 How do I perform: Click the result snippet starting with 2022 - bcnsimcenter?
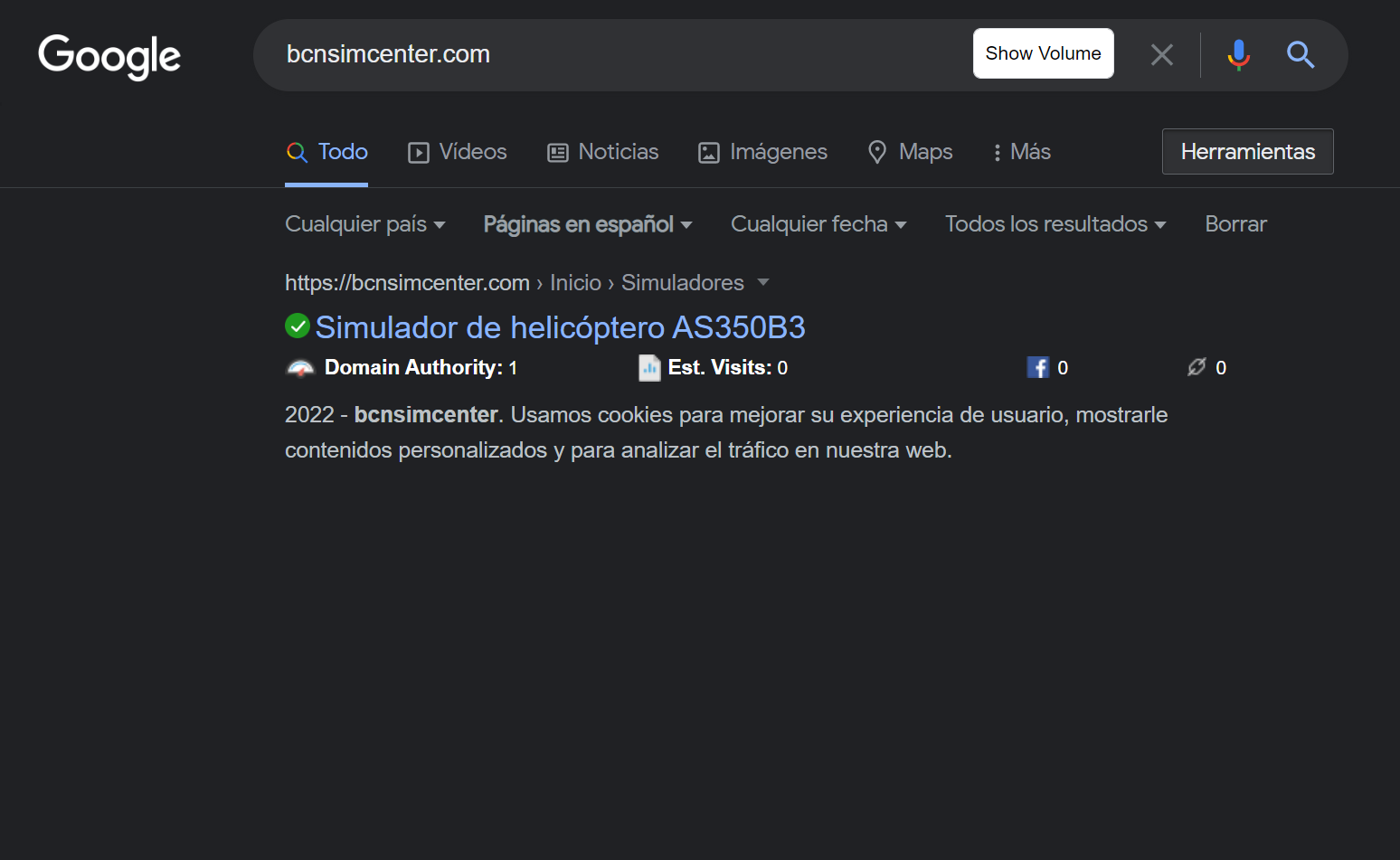[x=726, y=432]
